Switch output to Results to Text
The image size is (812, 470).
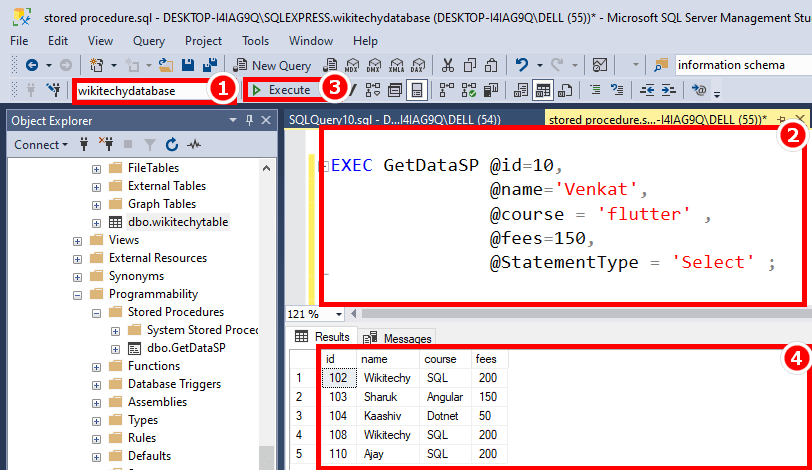click(520, 90)
